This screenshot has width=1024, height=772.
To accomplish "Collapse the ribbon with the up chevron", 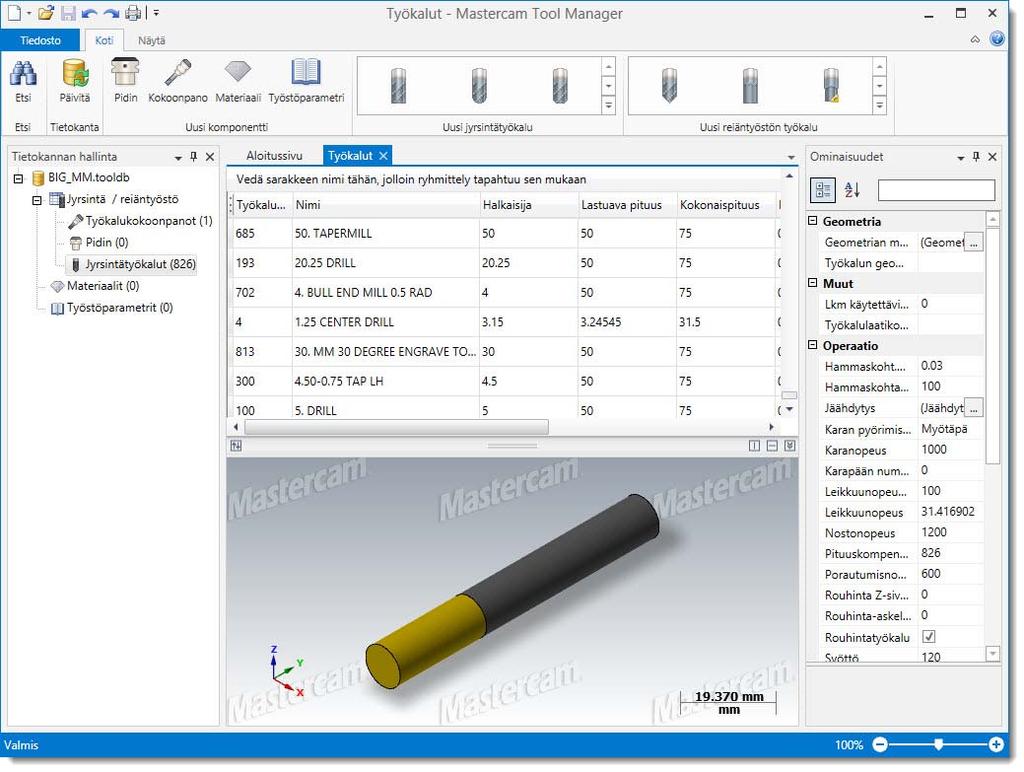I will point(974,39).
